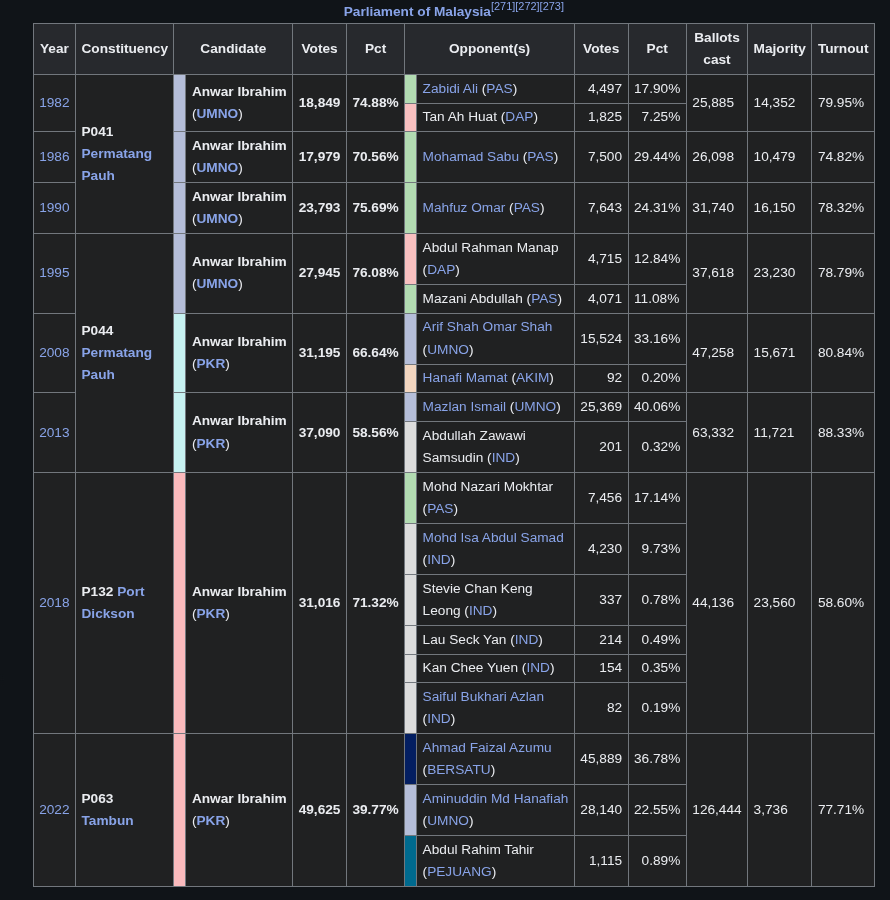Select the Constituency column header

125,49
